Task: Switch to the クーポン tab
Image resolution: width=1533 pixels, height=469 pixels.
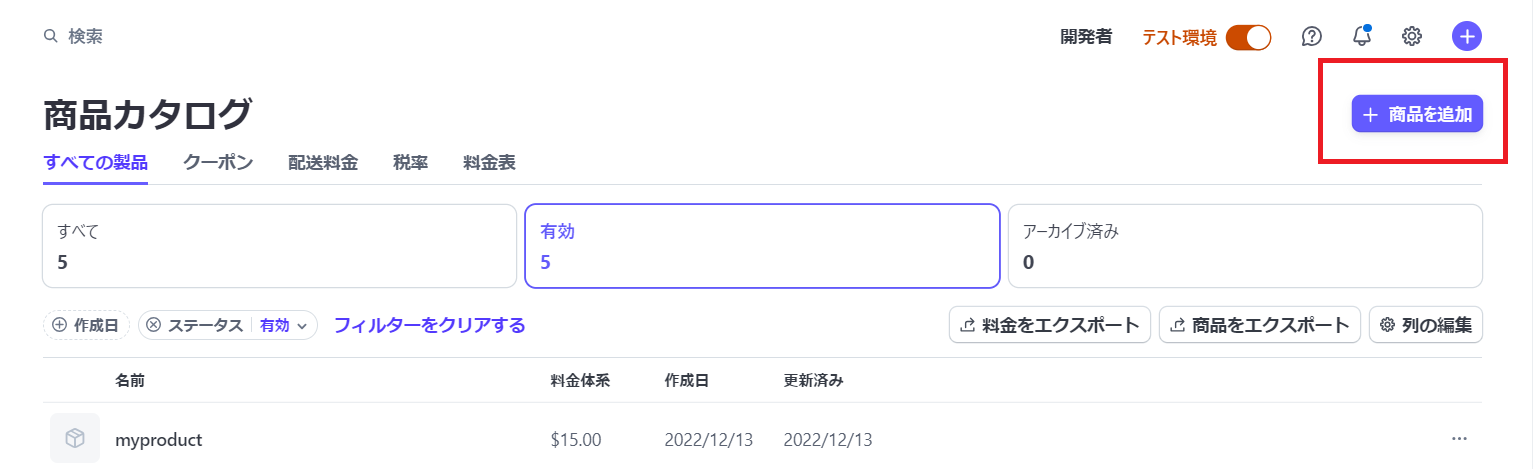Action: pos(218,162)
